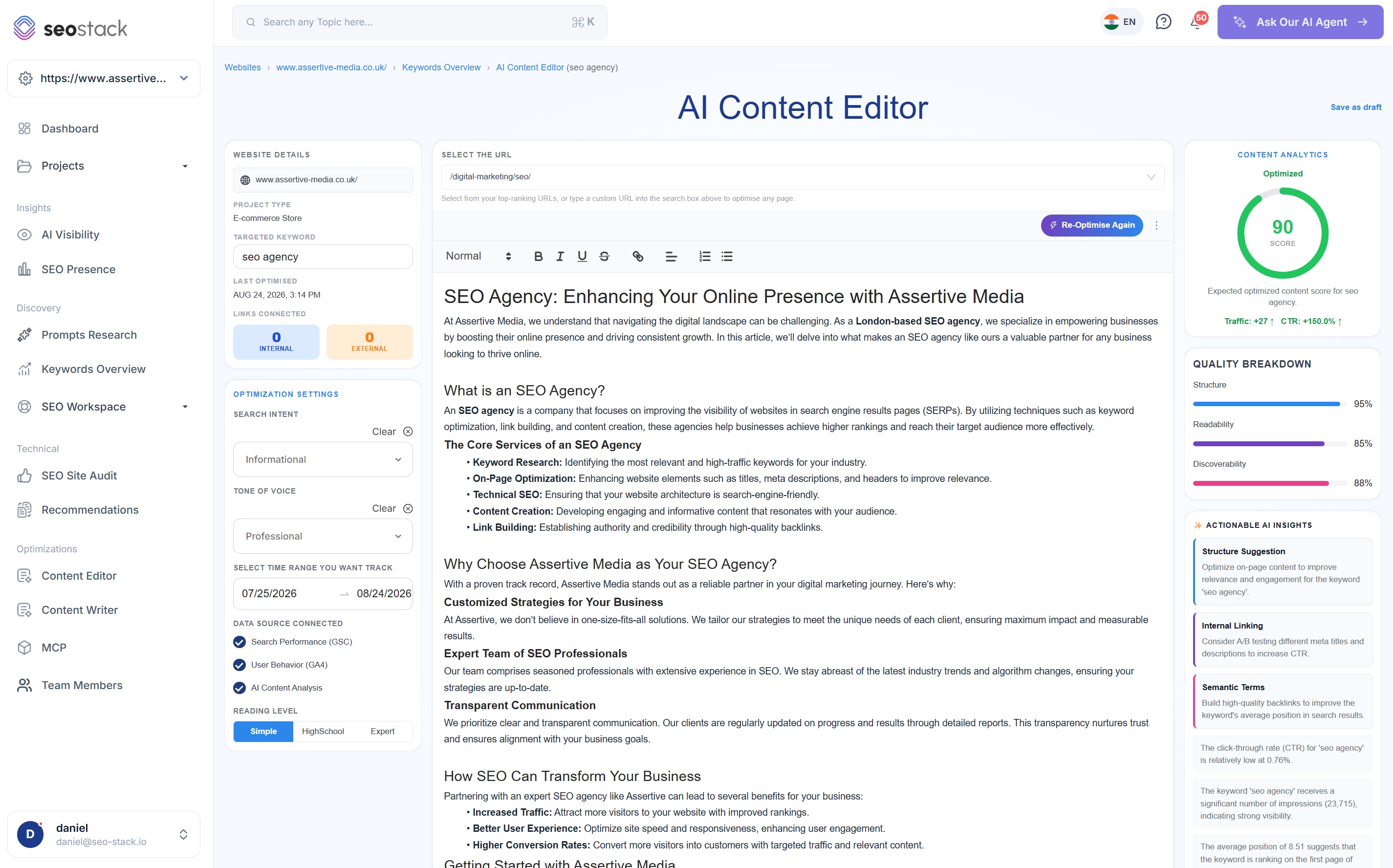Open the three-dot options menu beside Re-Optimise
The image size is (1393, 868).
[x=1156, y=225]
